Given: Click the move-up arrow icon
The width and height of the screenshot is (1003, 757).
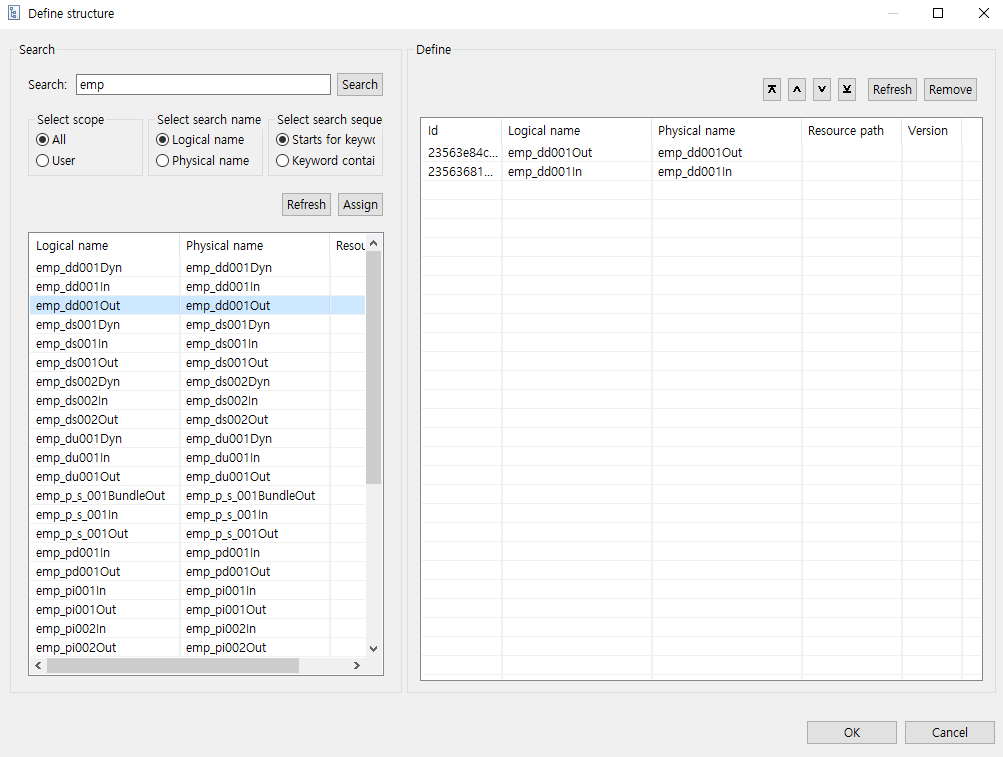Looking at the screenshot, I should (797, 89).
